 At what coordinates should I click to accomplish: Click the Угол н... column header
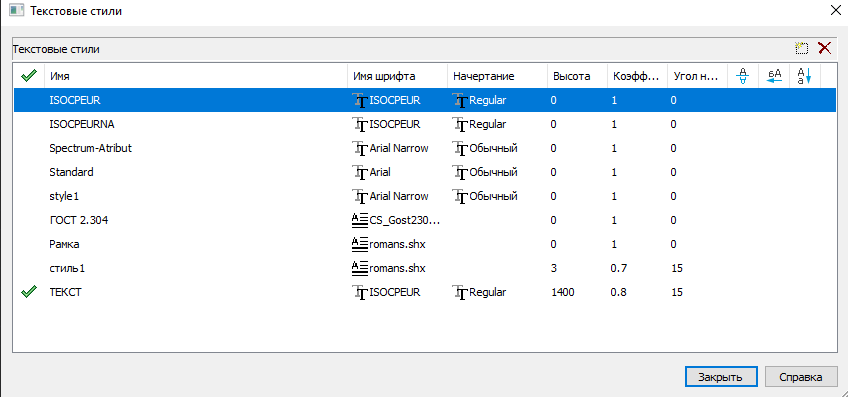[x=698, y=76]
